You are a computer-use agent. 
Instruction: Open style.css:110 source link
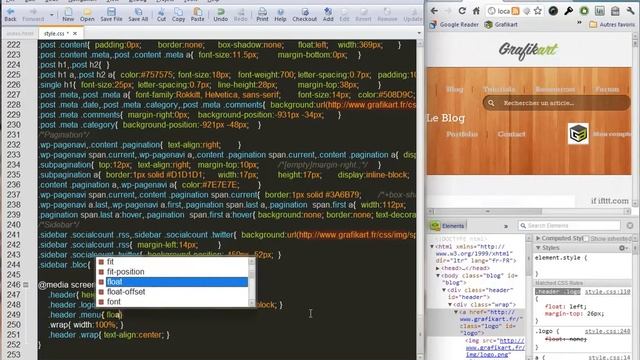pyautogui.click(x=607, y=292)
